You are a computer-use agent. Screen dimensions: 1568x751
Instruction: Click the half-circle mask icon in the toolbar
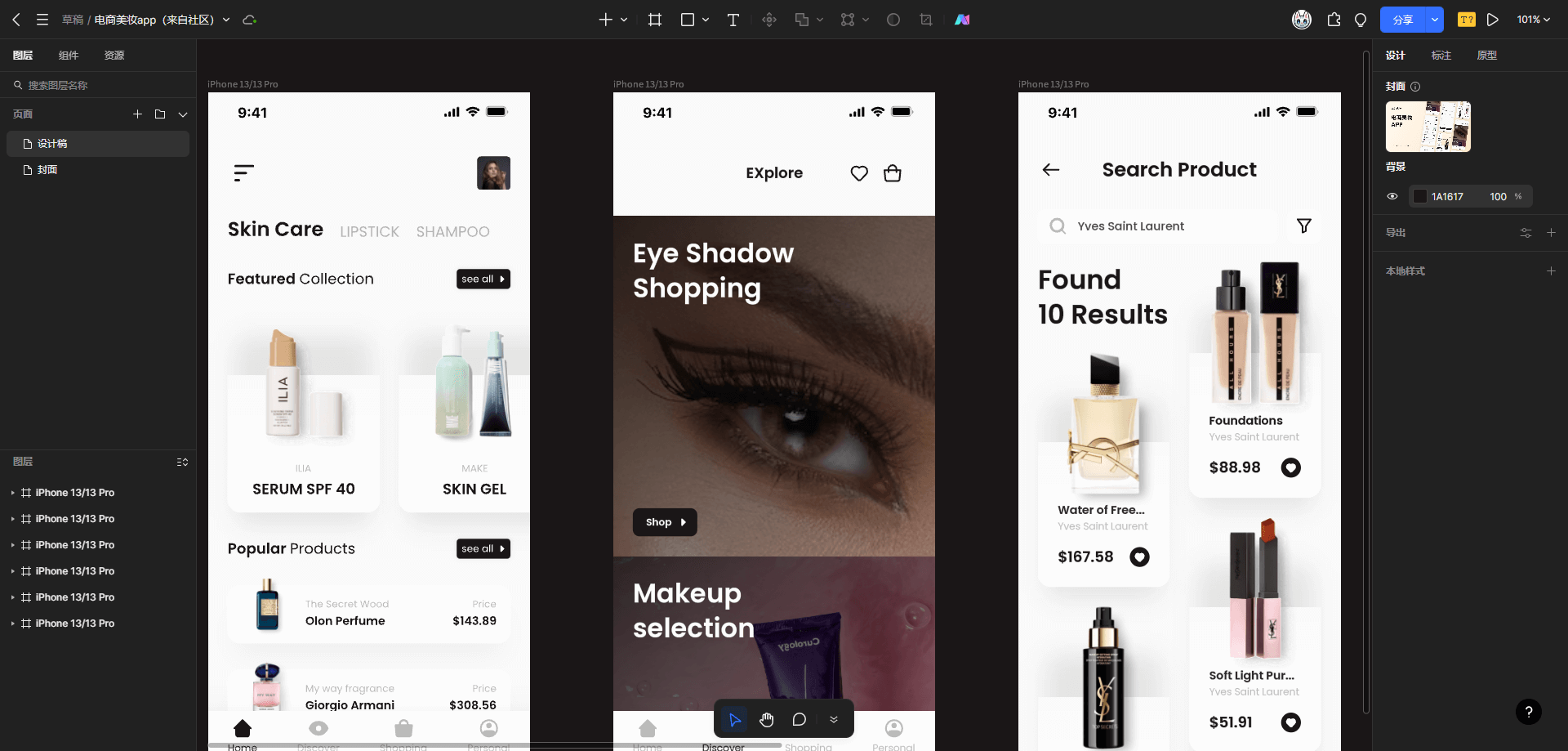point(893,20)
